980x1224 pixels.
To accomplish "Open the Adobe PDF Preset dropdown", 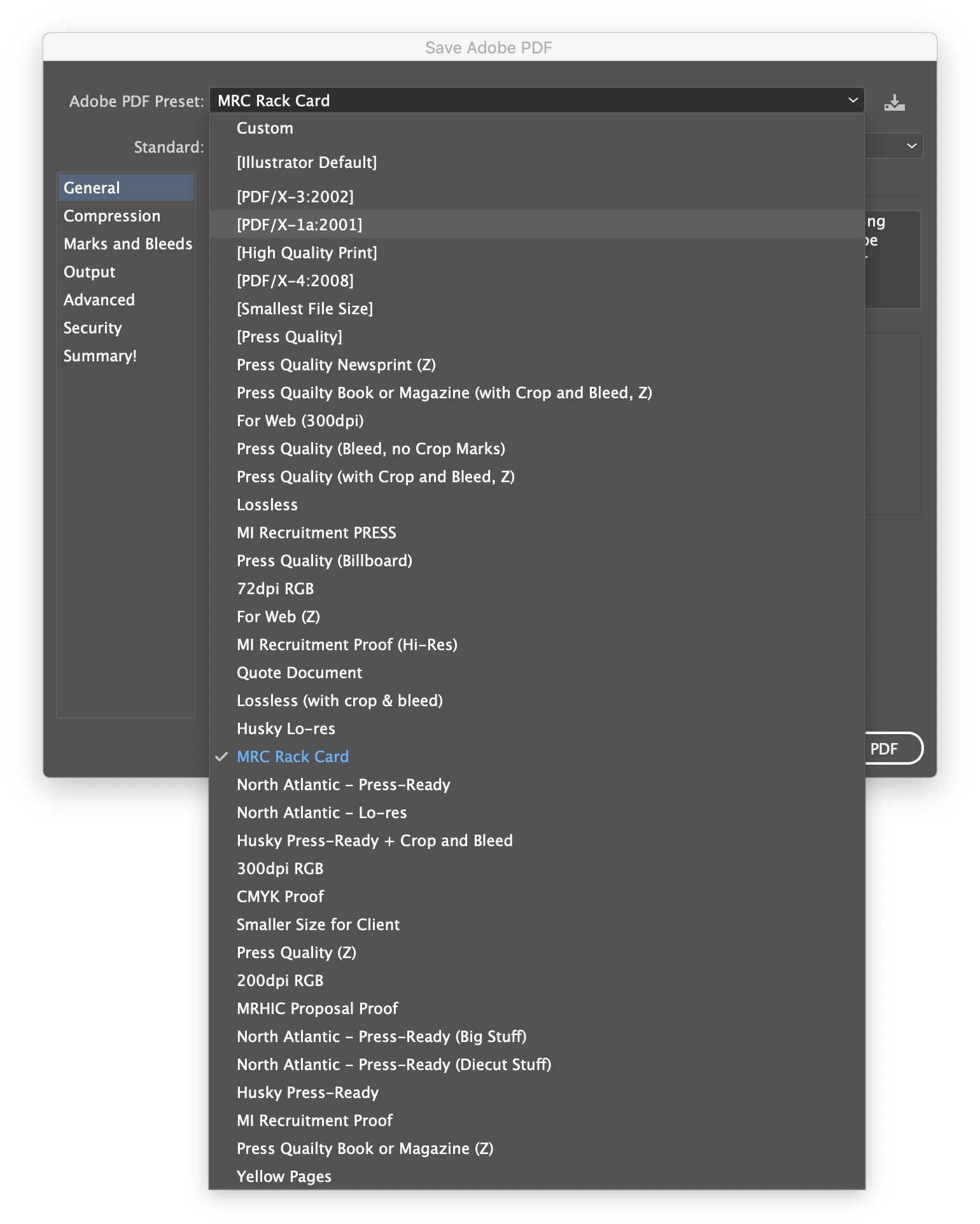I will pyautogui.click(x=537, y=101).
